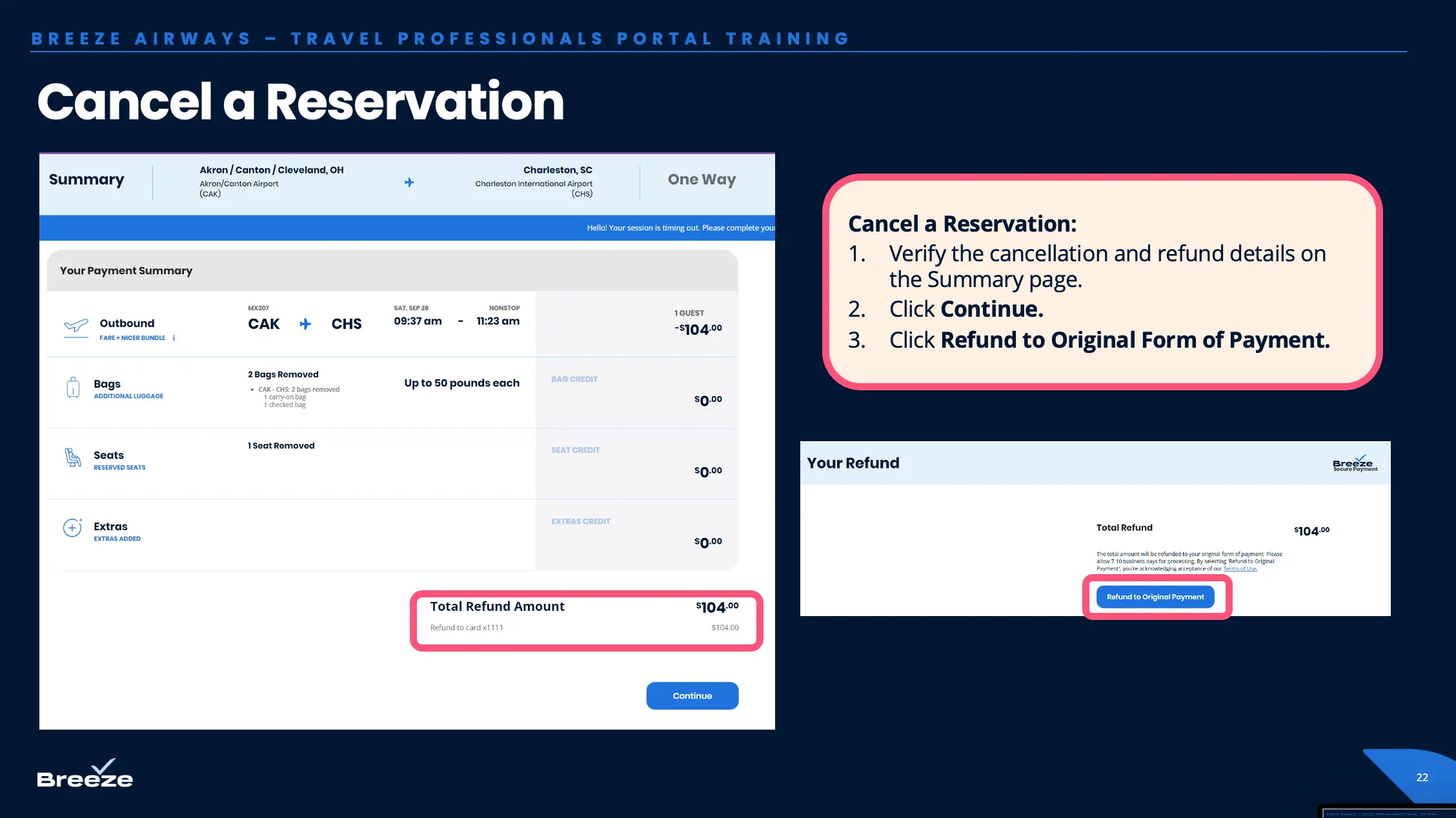
Task: Click the session timing out banner
Action: [x=680, y=228]
